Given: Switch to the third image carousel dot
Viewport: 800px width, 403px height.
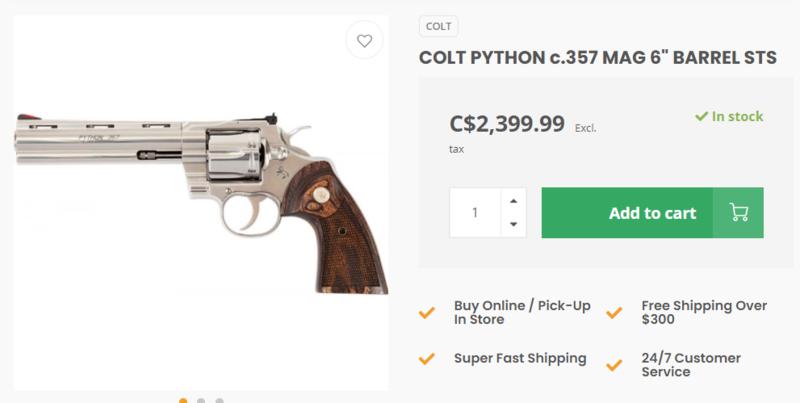Looking at the screenshot, I should coord(219,400).
